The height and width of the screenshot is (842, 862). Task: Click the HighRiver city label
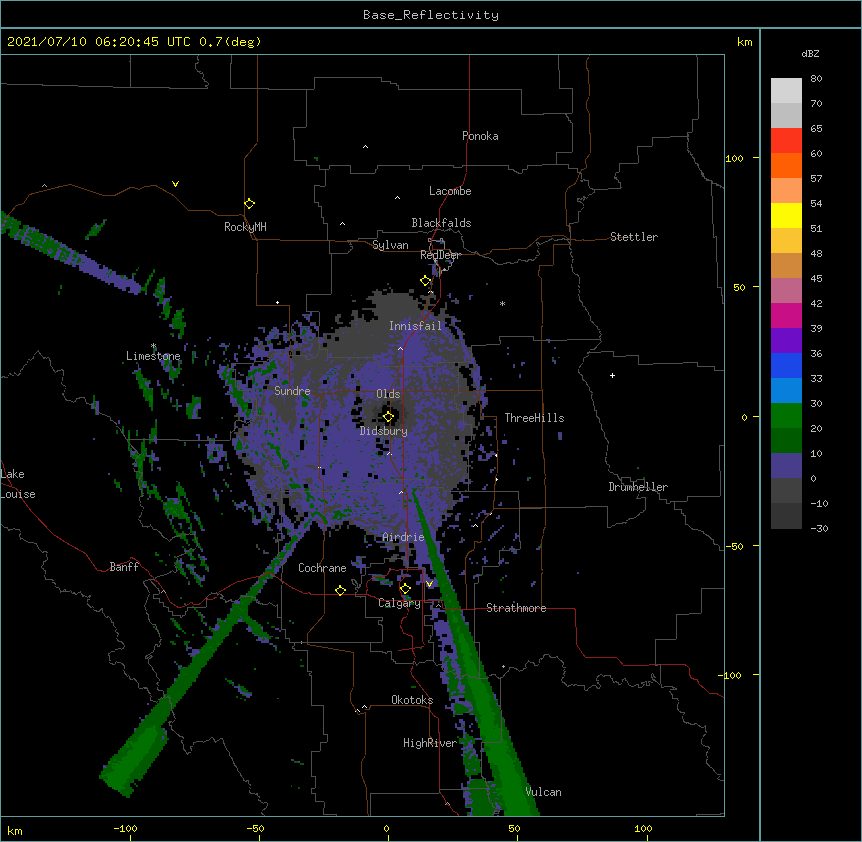pyautogui.click(x=430, y=743)
